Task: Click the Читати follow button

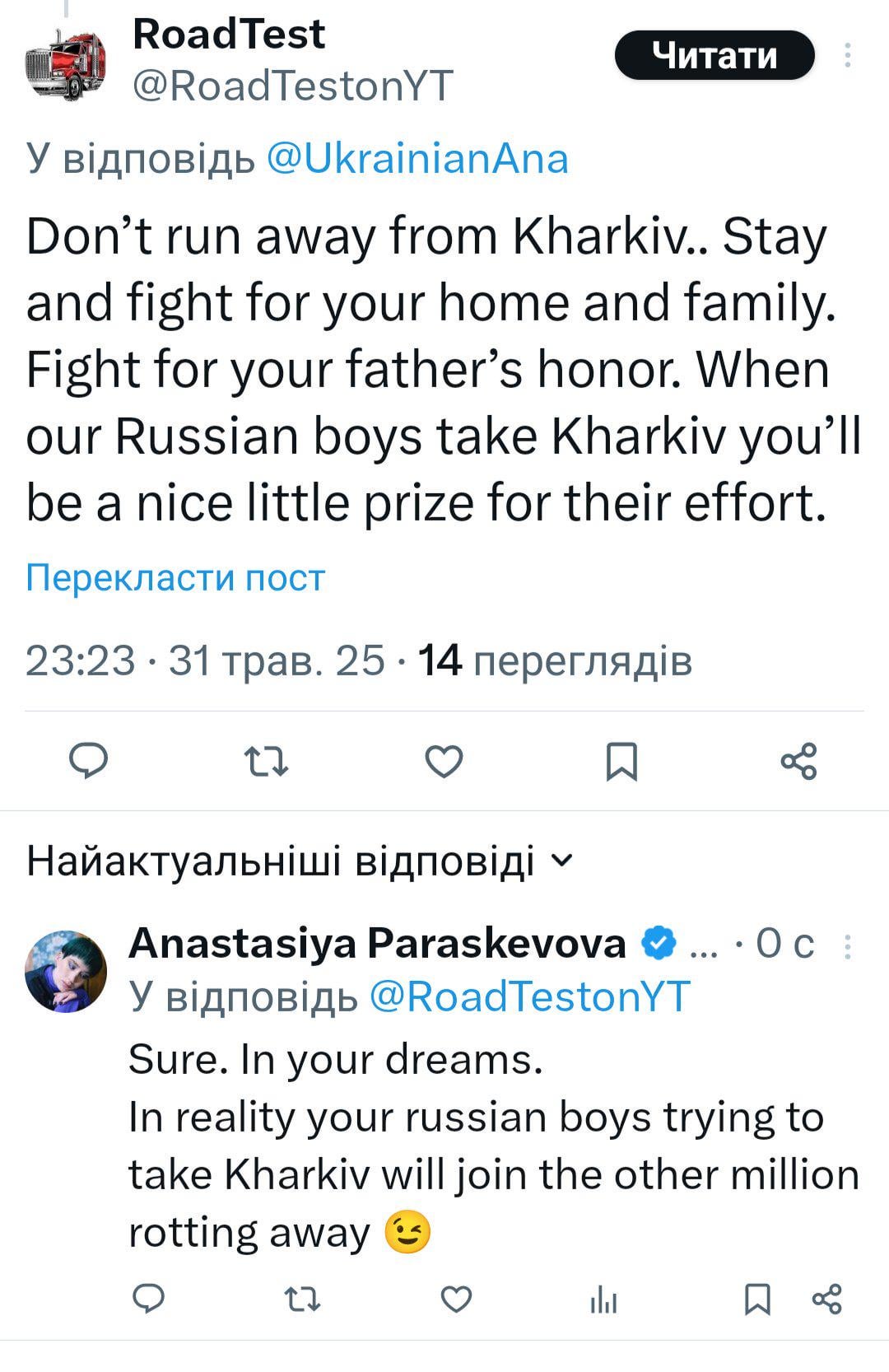Action: click(x=714, y=55)
